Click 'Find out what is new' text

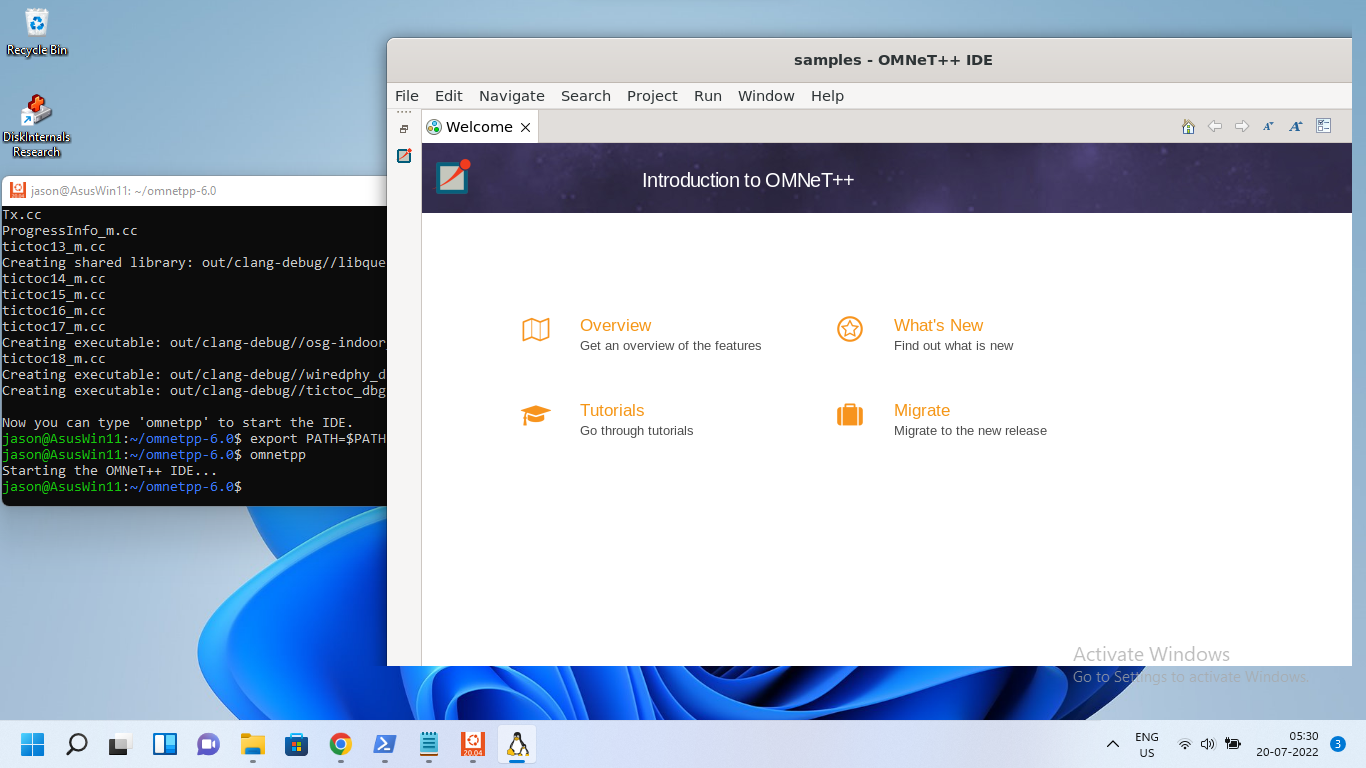click(953, 346)
